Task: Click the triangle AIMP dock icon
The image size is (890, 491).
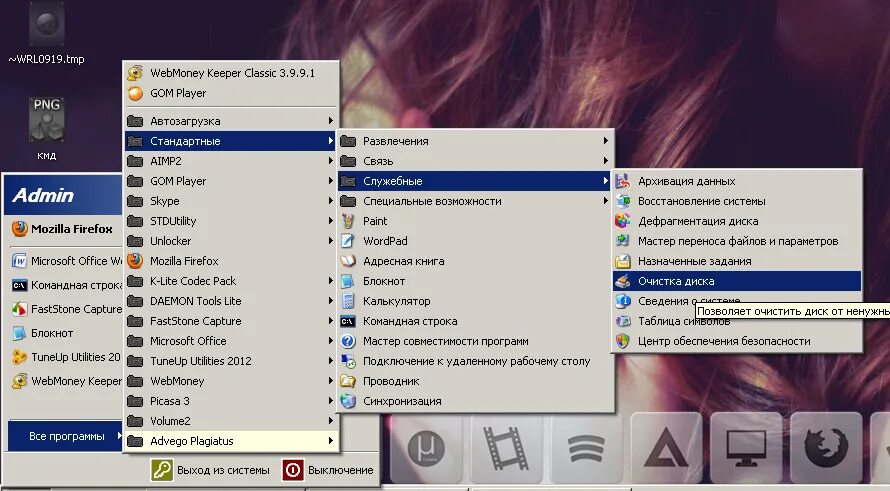Action: (666, 448)
